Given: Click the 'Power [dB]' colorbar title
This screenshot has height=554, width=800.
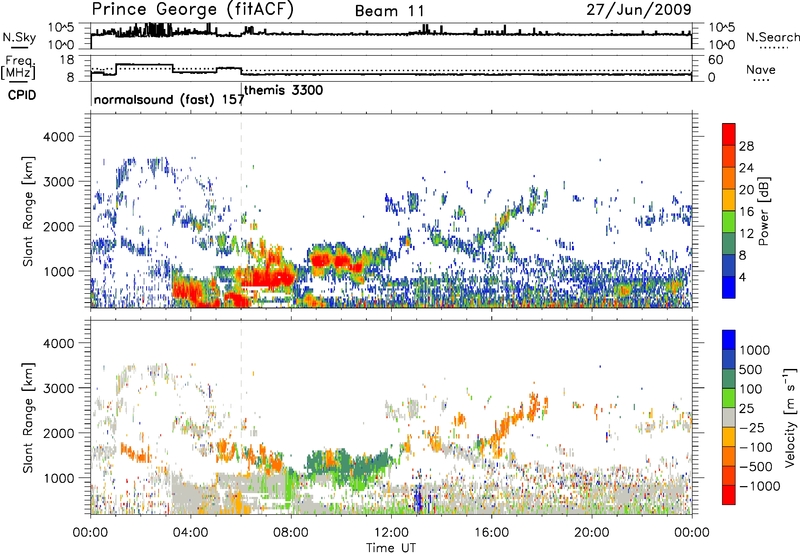Looking at the screenshot, I should pos(764,211).
